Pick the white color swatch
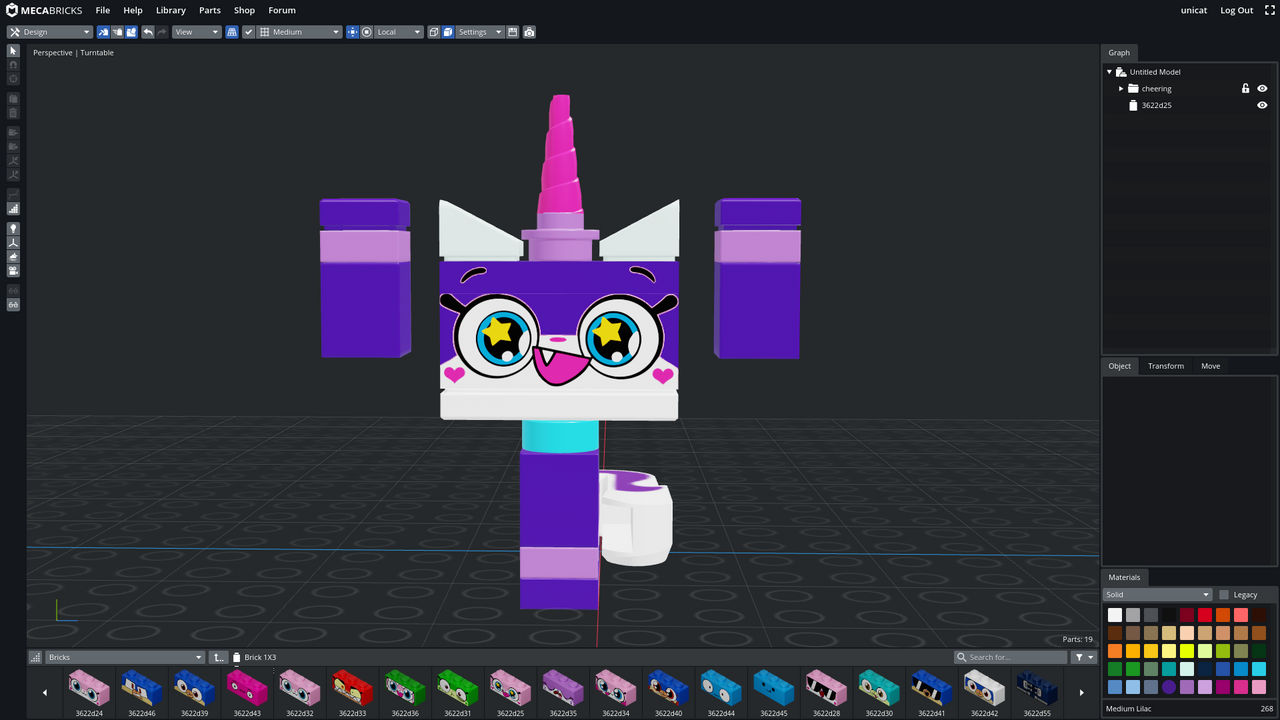Screen dimensions: 1280x720 [1115, 615]
